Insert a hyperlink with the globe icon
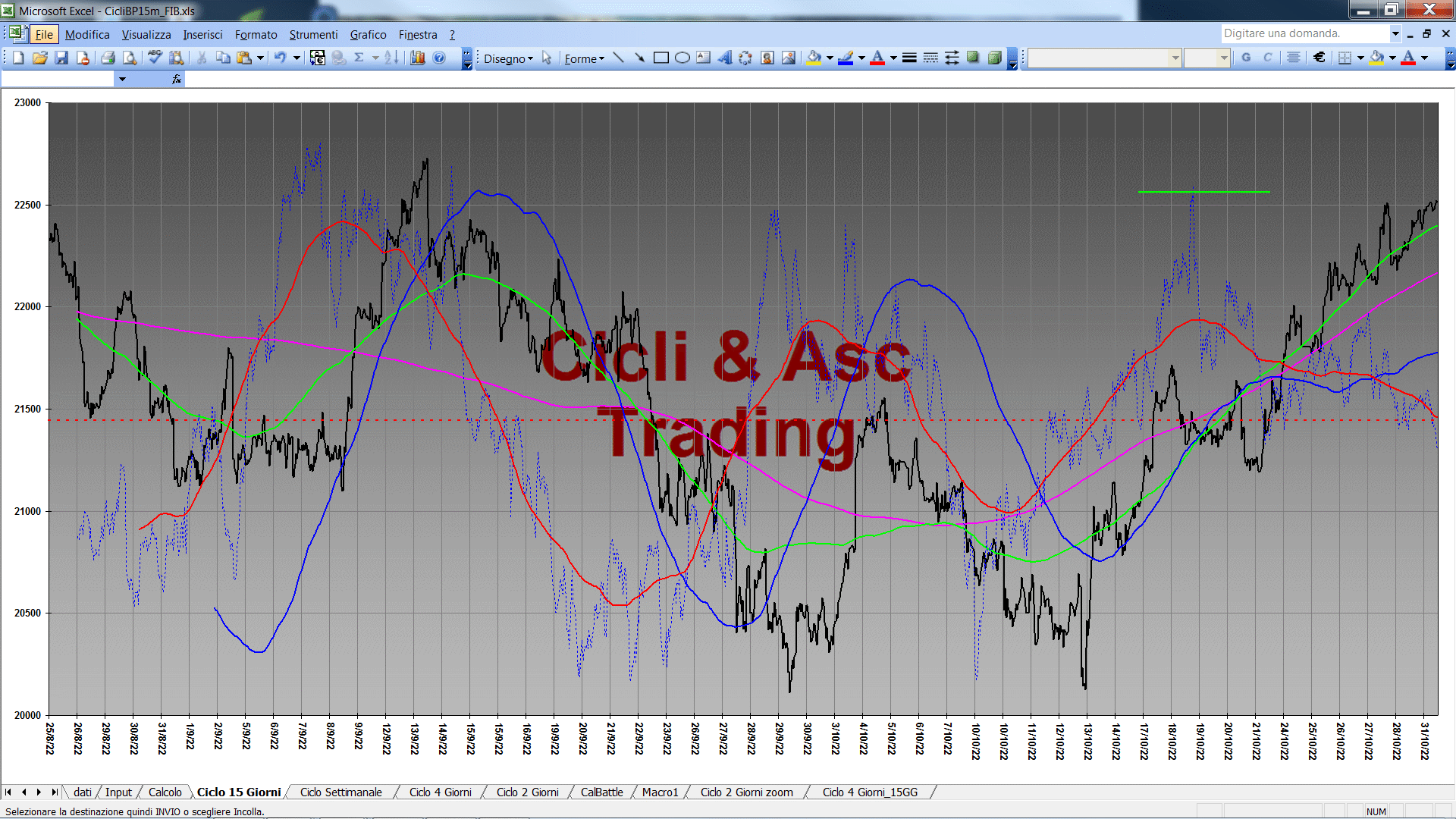 pyautogui.click(x=339, y=58)
